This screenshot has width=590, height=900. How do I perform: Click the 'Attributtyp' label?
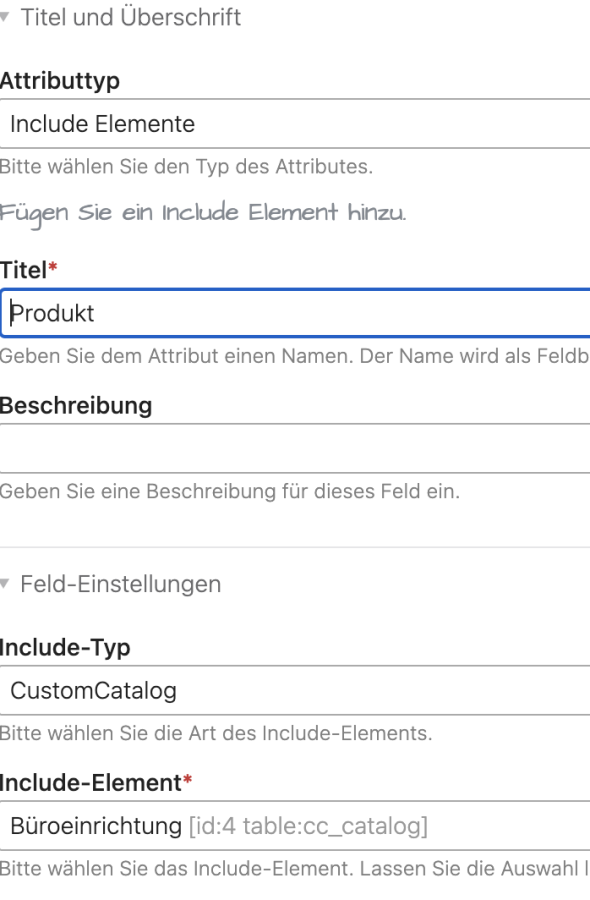tap(60, 80)
